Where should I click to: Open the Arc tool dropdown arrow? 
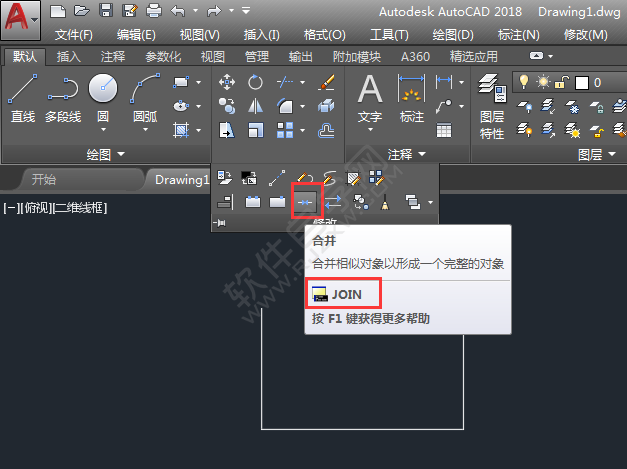click(x=146, y=130)
